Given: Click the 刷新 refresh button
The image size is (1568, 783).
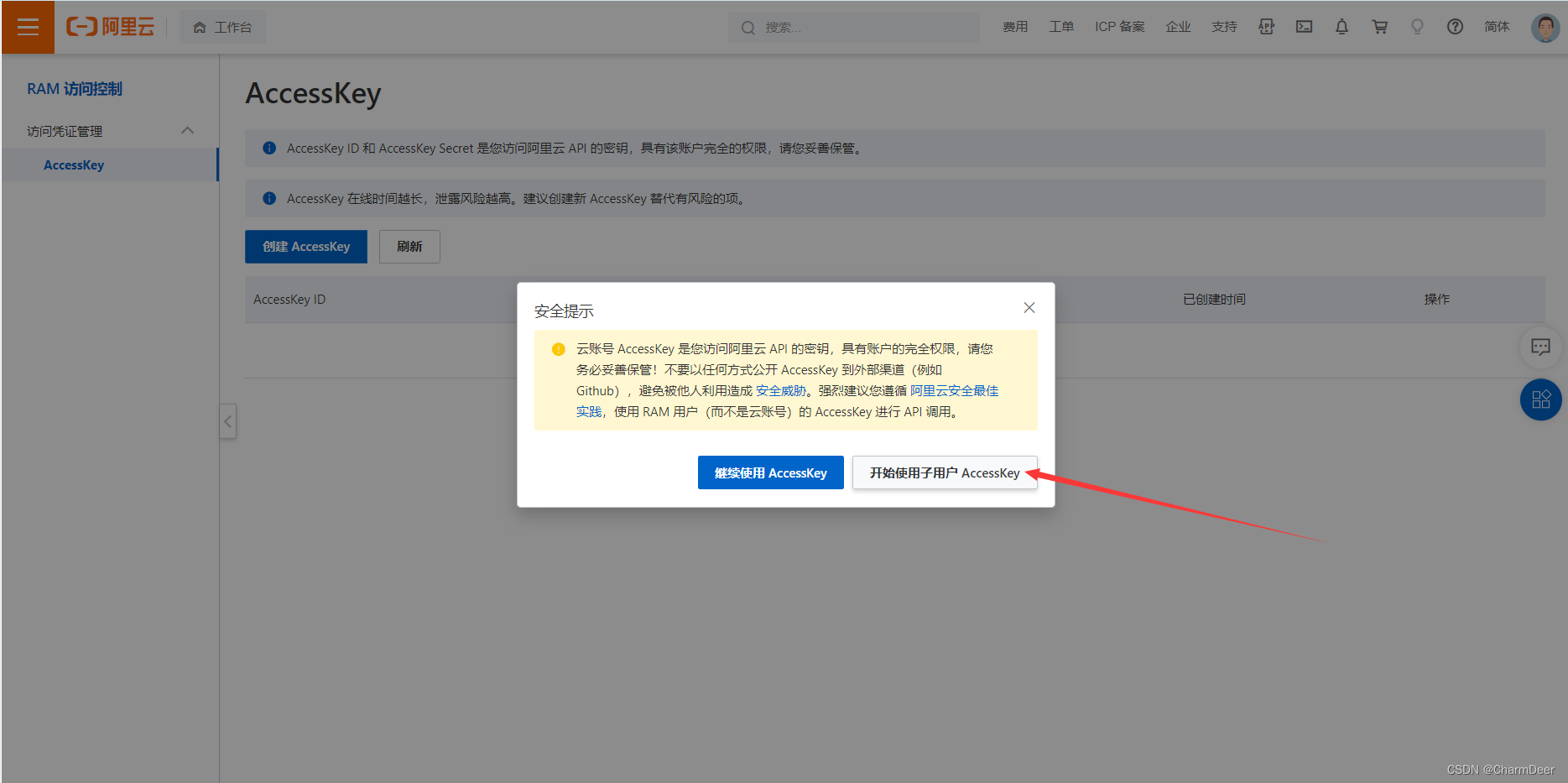Looking at the screenshot, I should tap(409, 247).
